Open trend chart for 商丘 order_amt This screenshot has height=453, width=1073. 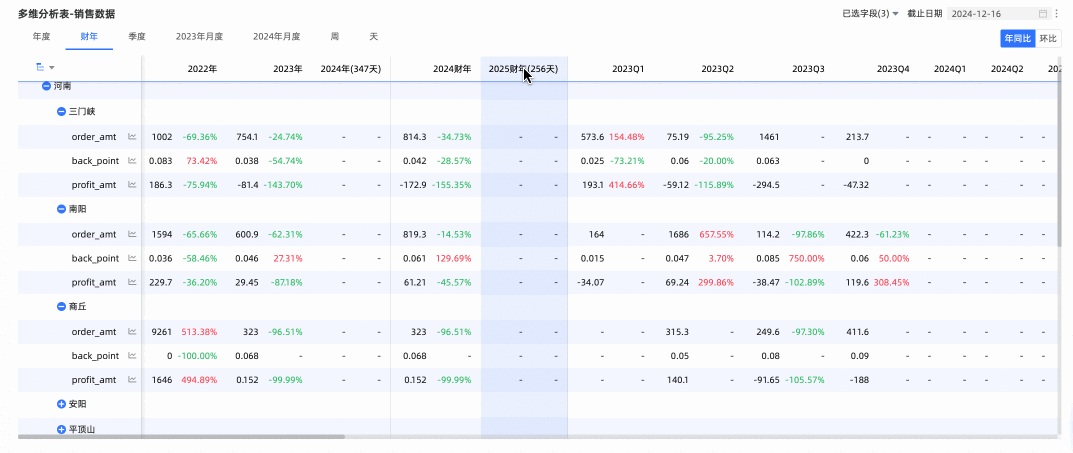(x=132, y=332)
